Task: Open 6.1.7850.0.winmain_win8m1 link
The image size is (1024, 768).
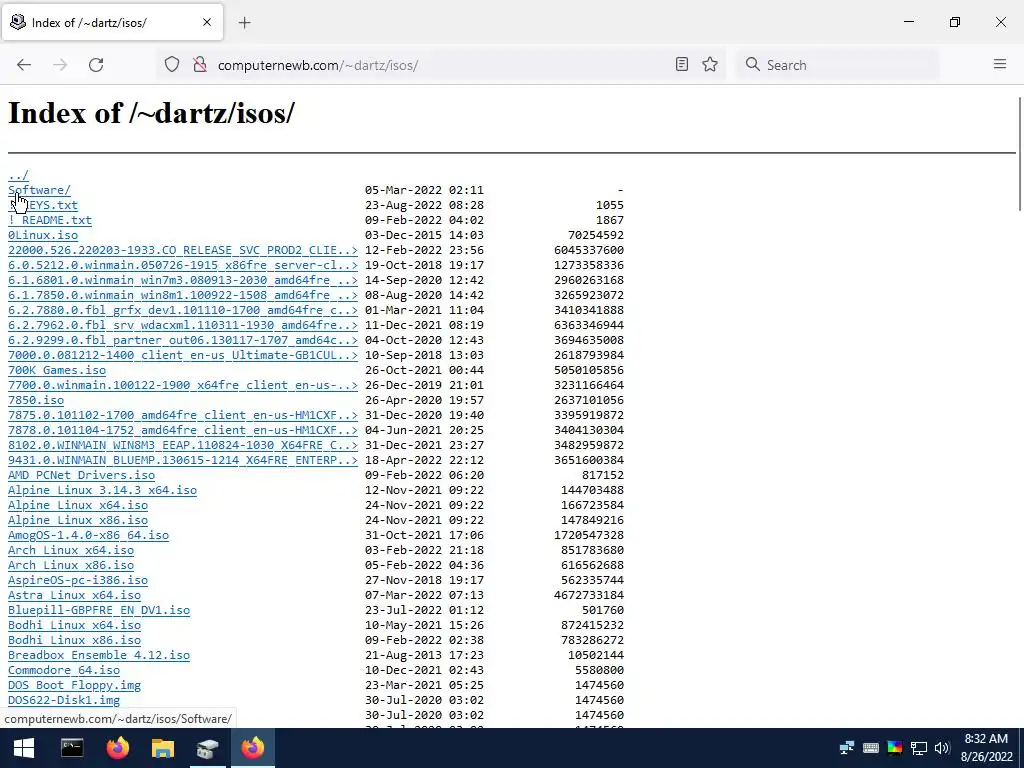Action: click(x=183, y=295)
